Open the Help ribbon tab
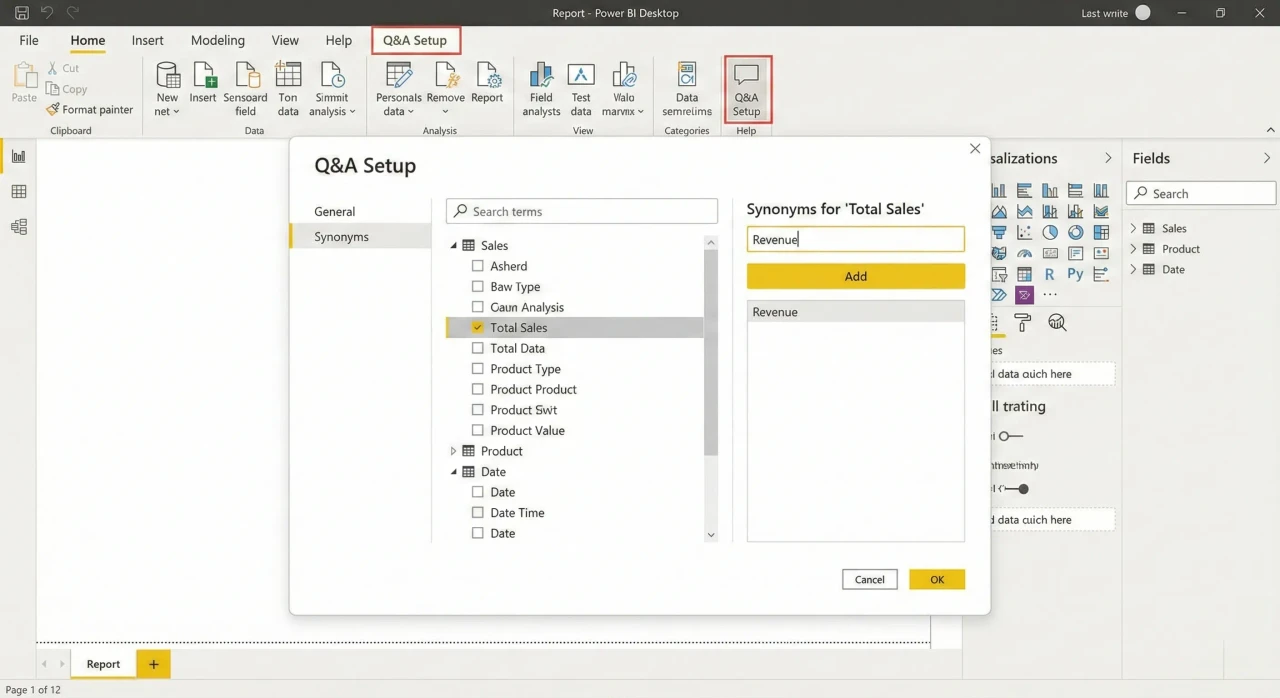Image resolution: width=1280 pixels, height=698 pixels. (339, 40)
